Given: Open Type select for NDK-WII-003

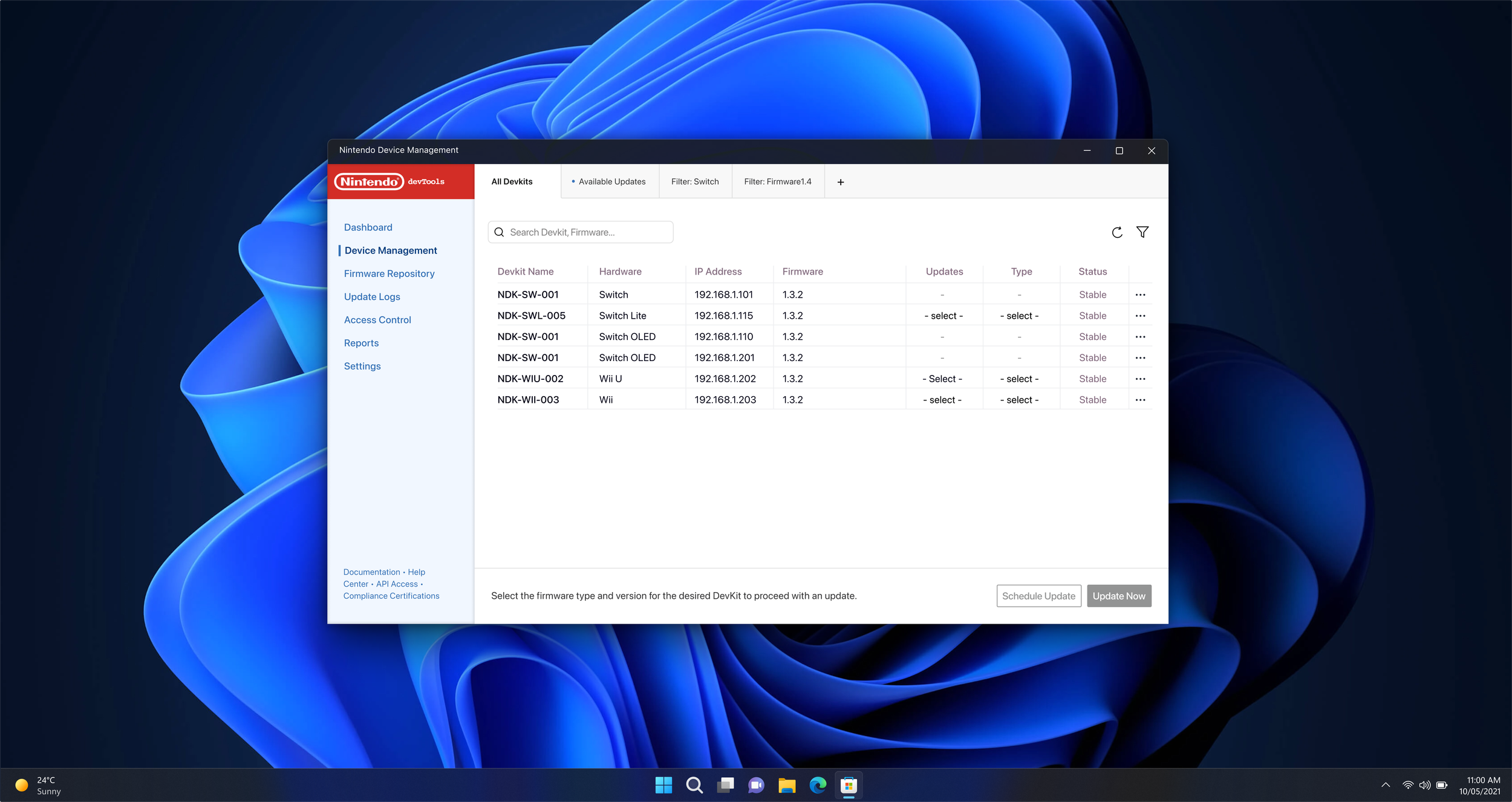Looking at the screenshot, I should 1019,400.
